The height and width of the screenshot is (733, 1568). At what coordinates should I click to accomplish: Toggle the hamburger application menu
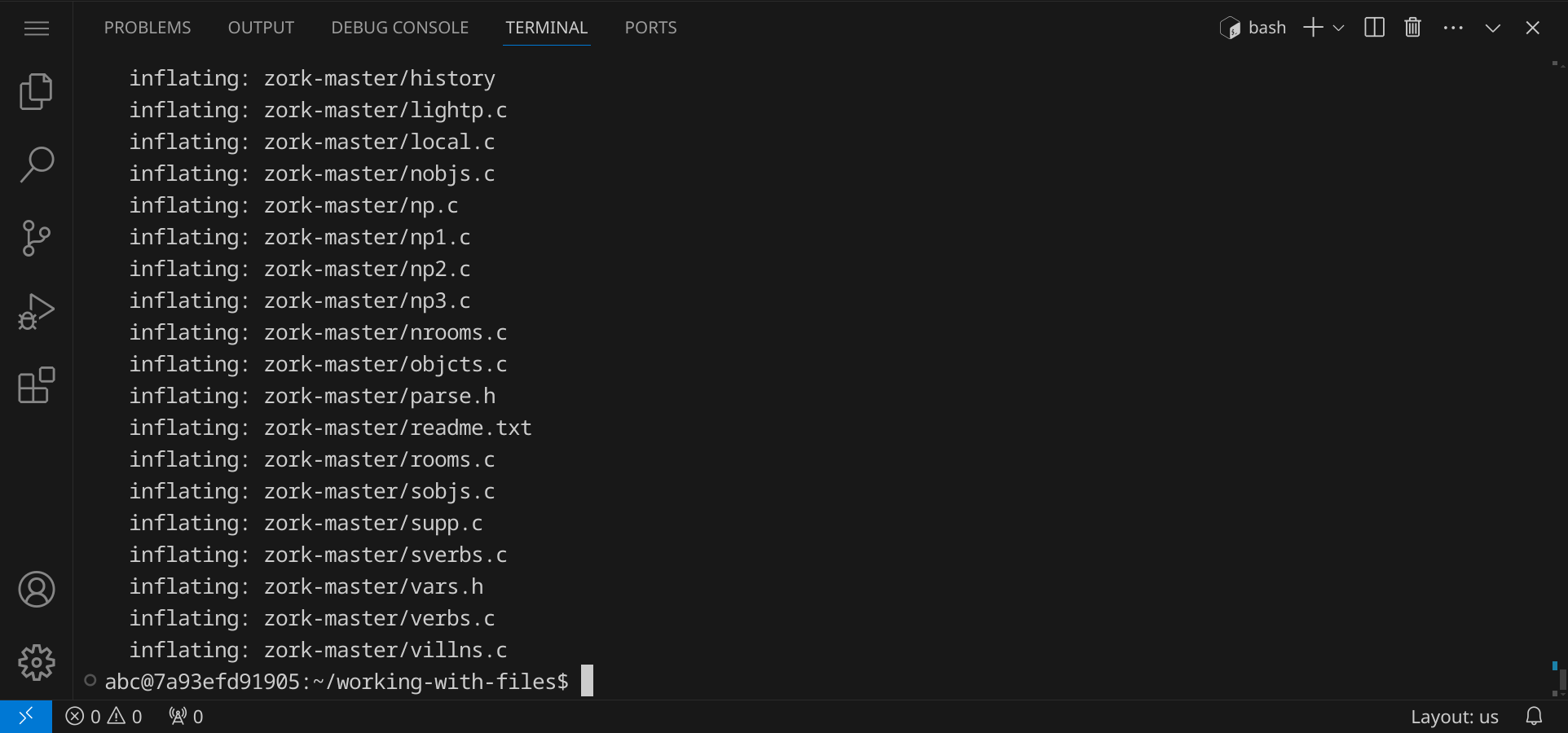pos(36,29)
